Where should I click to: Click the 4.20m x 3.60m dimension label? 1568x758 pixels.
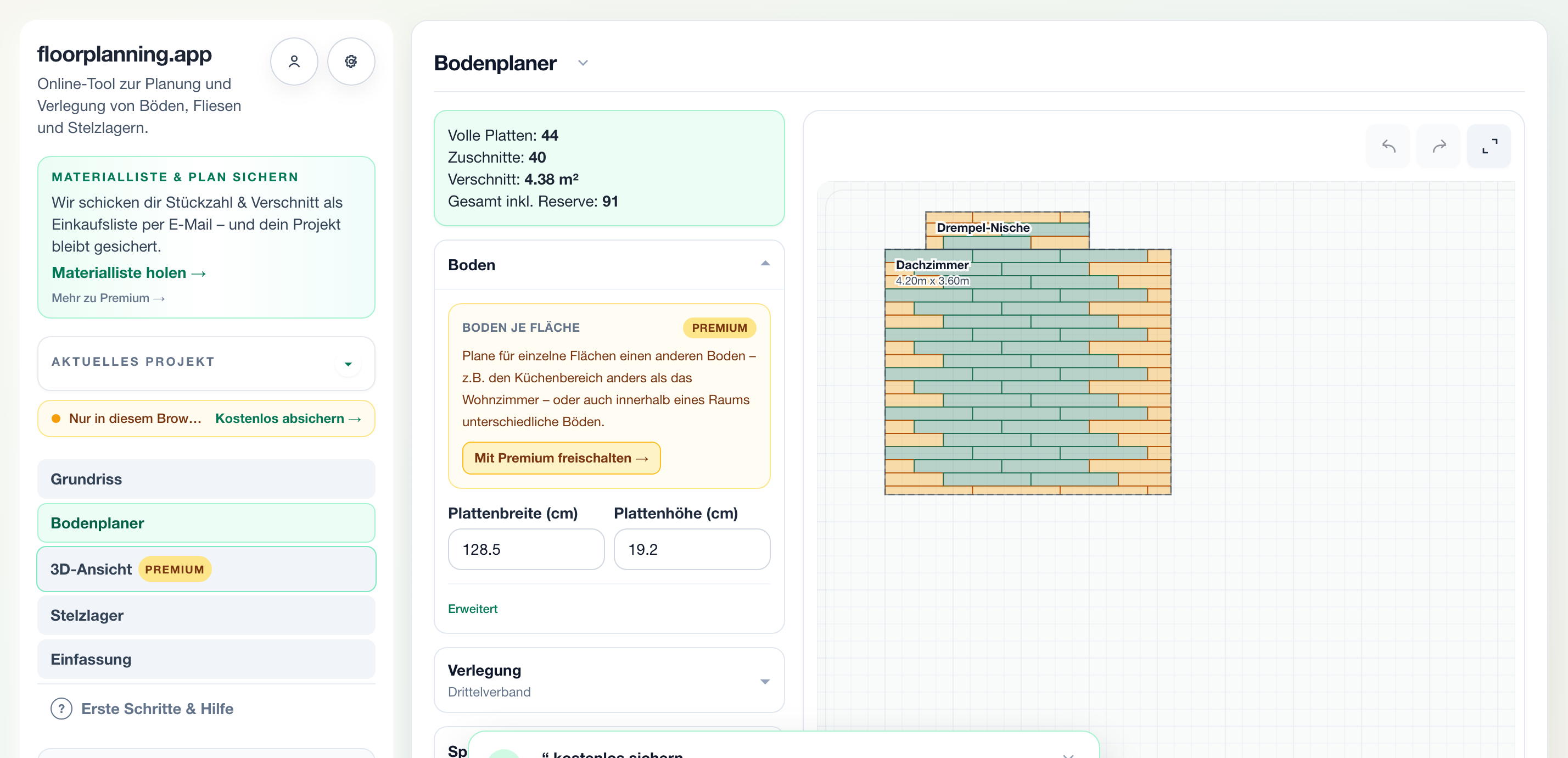pyautogui.click(x=932, y=281)
